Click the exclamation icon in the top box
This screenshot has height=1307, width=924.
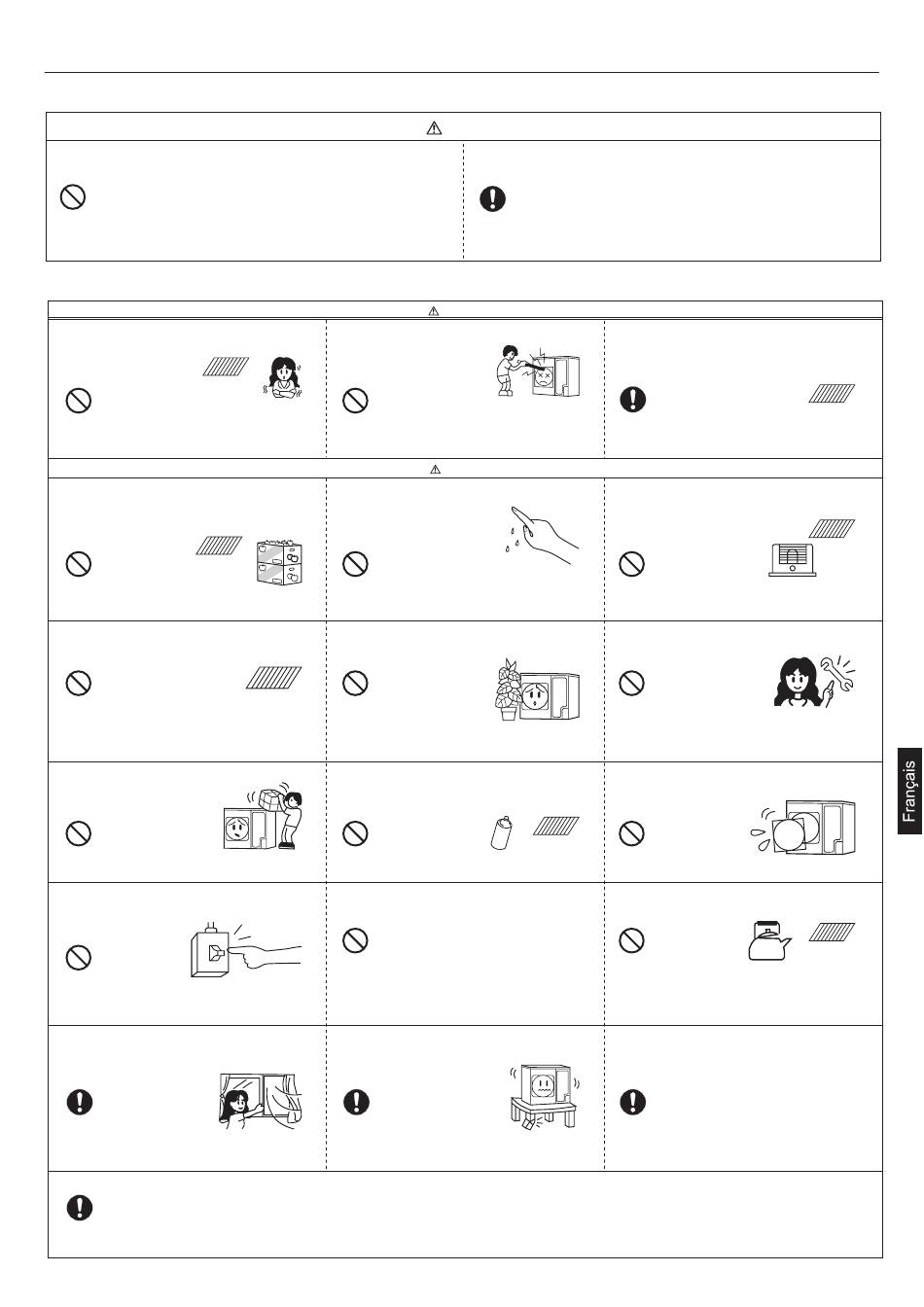[x=493, y=199]
